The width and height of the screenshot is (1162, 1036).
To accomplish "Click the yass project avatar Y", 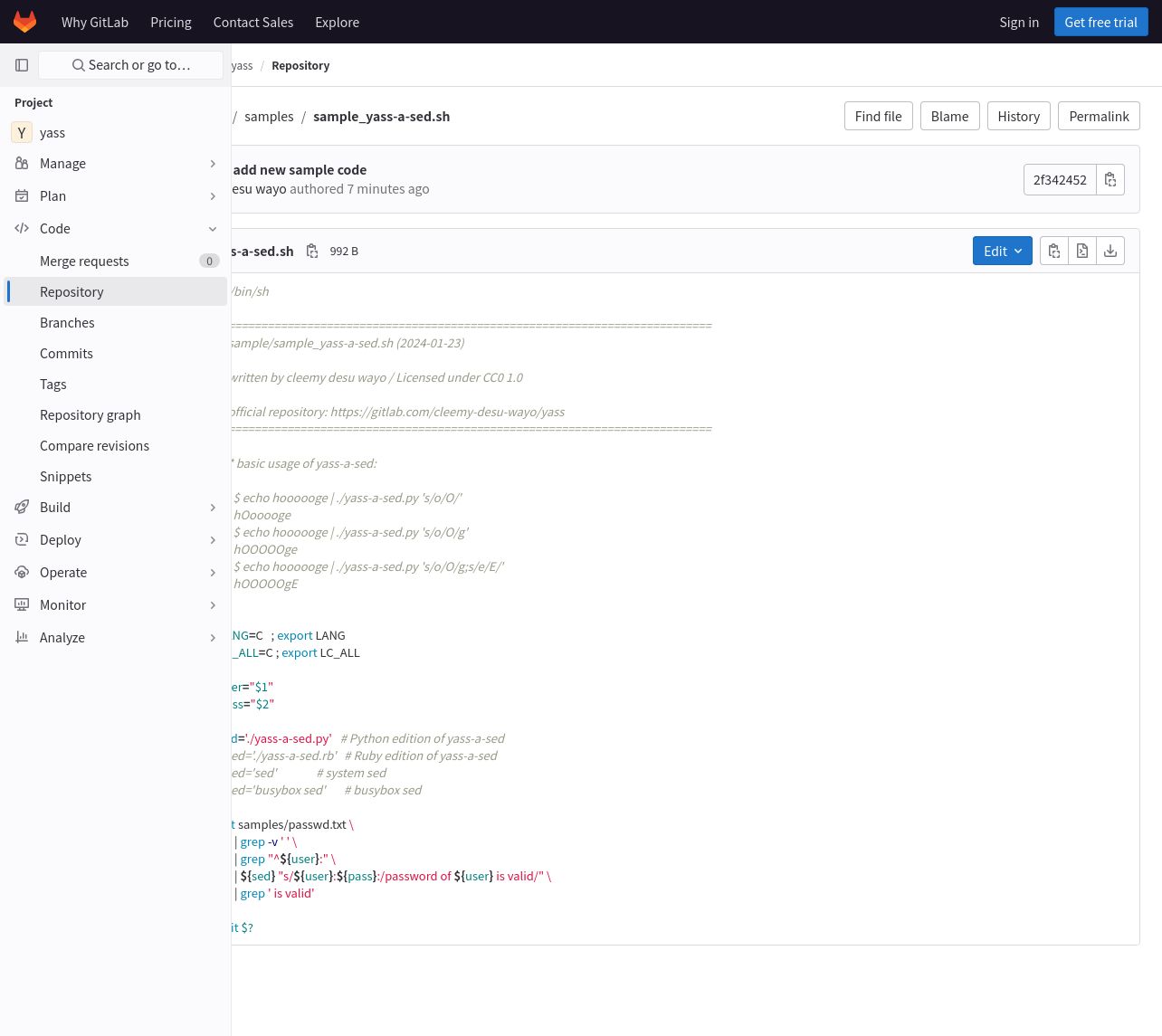I will pos(22,133).
